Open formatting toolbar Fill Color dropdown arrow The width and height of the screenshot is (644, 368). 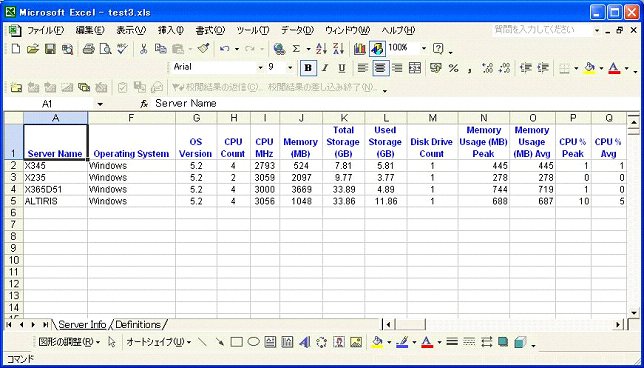pyautogui.click(x=601, y=68)
